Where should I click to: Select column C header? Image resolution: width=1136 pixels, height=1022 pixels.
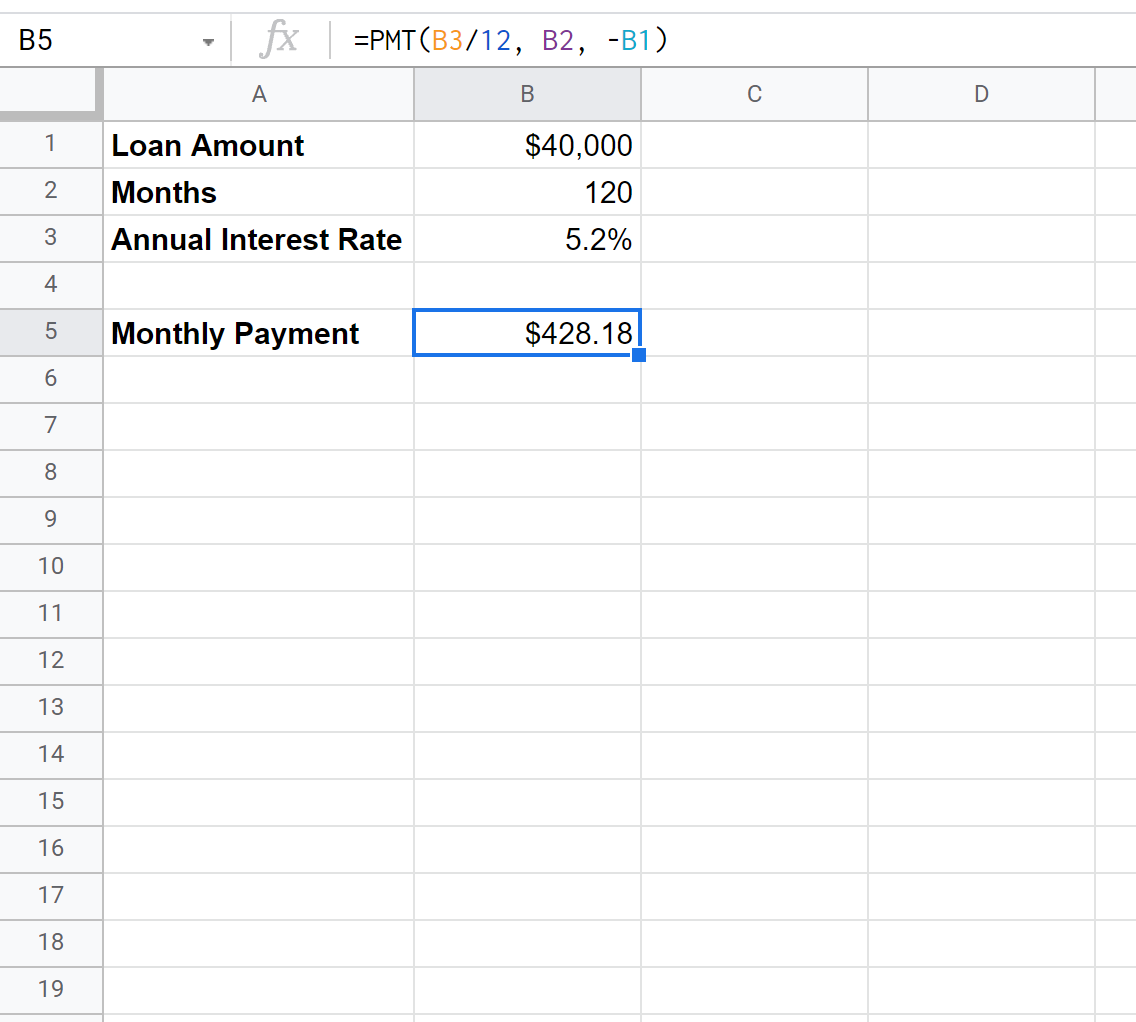pyautogui.click(x=754, y=94)
